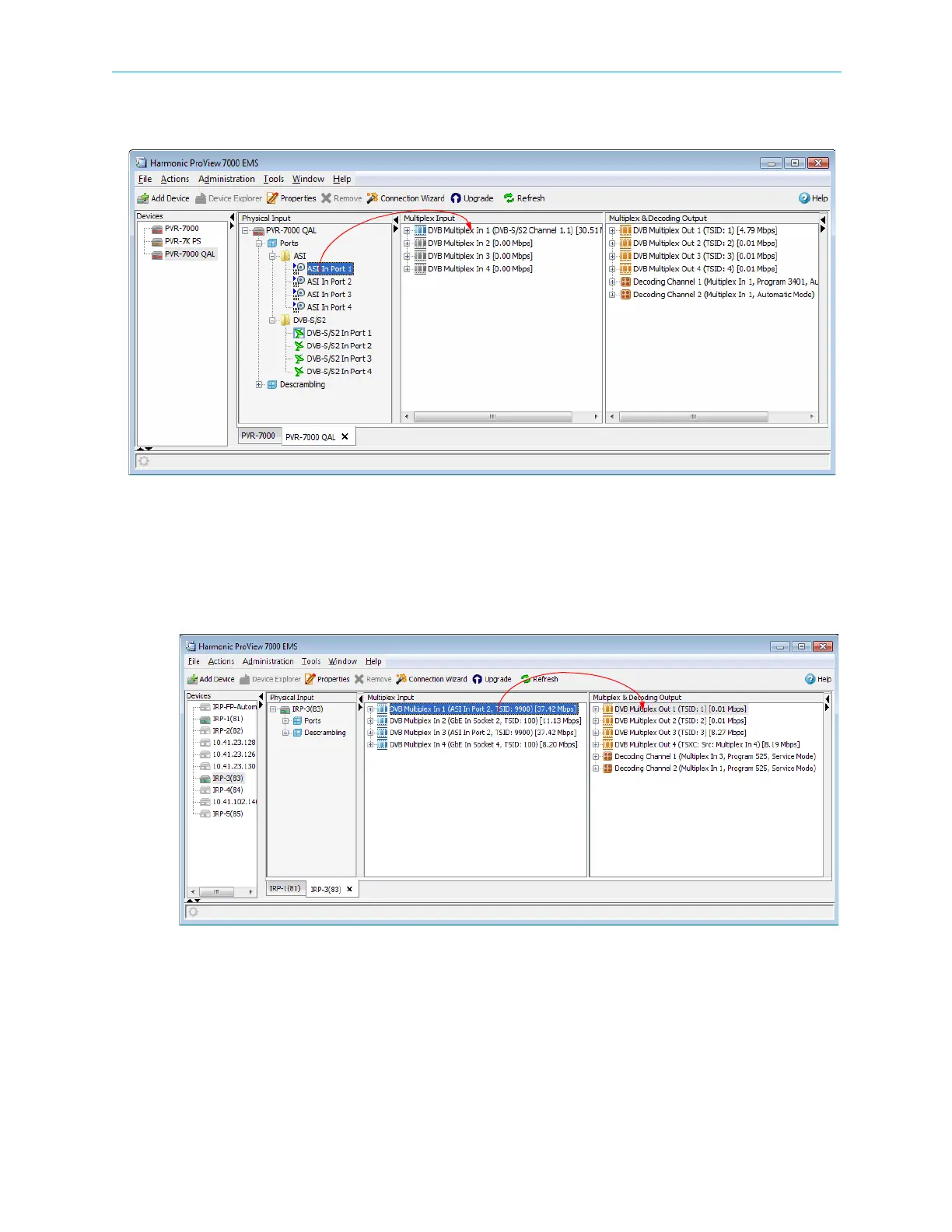The width and height of the screenshot is (952, 1232).
Task: Select IRP-4(84) in the Devices list
Action: coord(228,790)
